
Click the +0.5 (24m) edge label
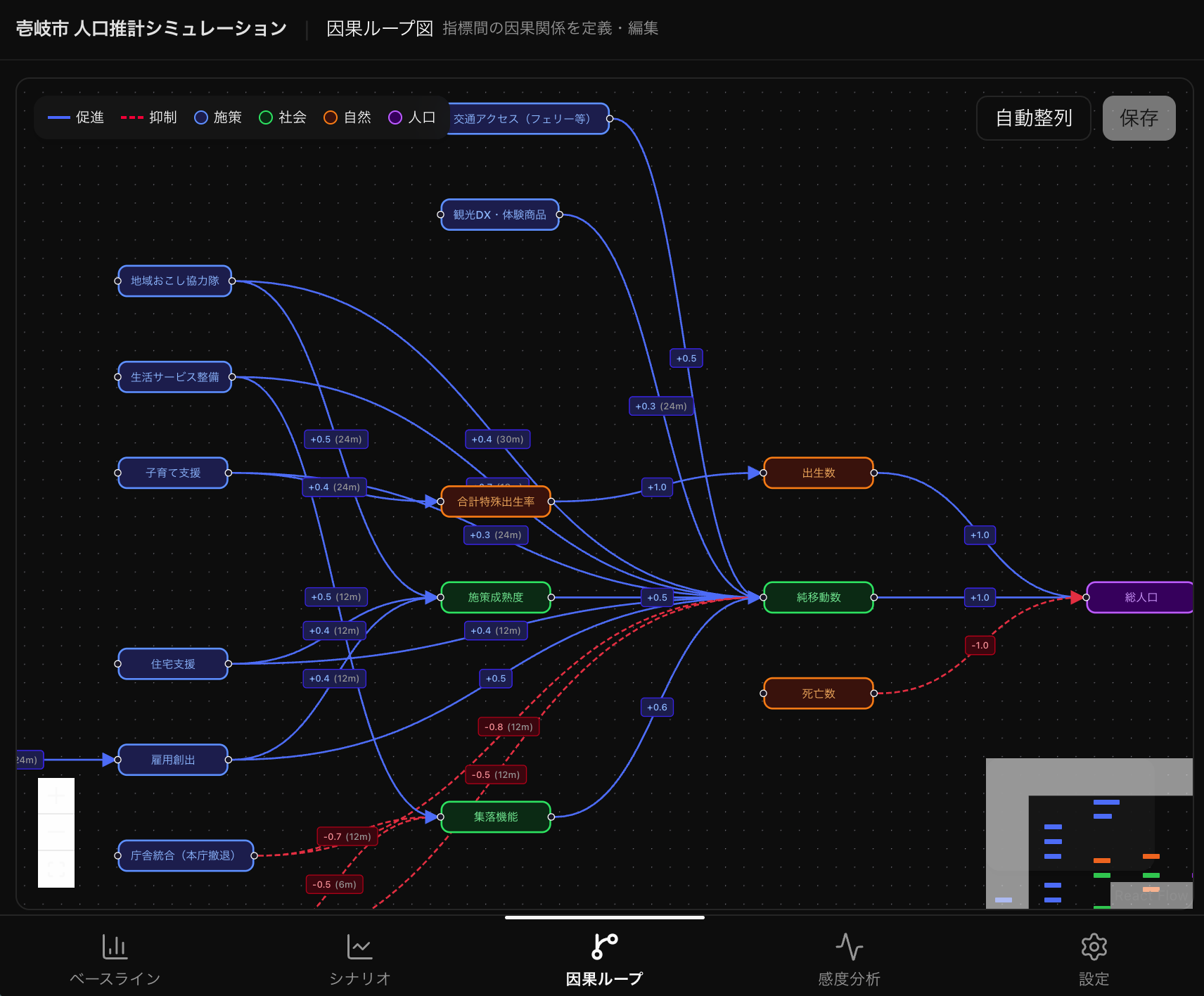click(336, 439)
